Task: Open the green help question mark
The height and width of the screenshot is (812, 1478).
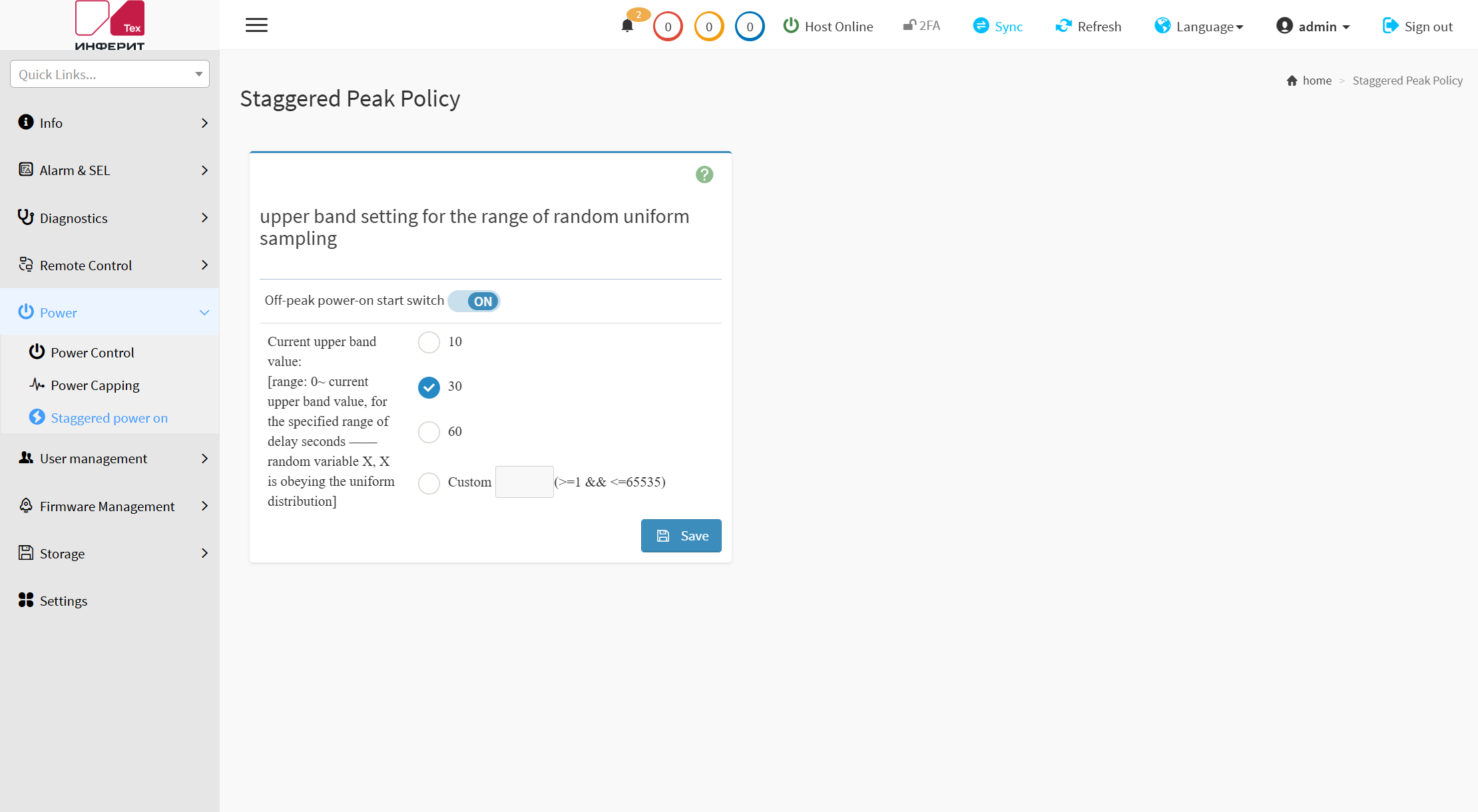Action: [x=704, y=174]
